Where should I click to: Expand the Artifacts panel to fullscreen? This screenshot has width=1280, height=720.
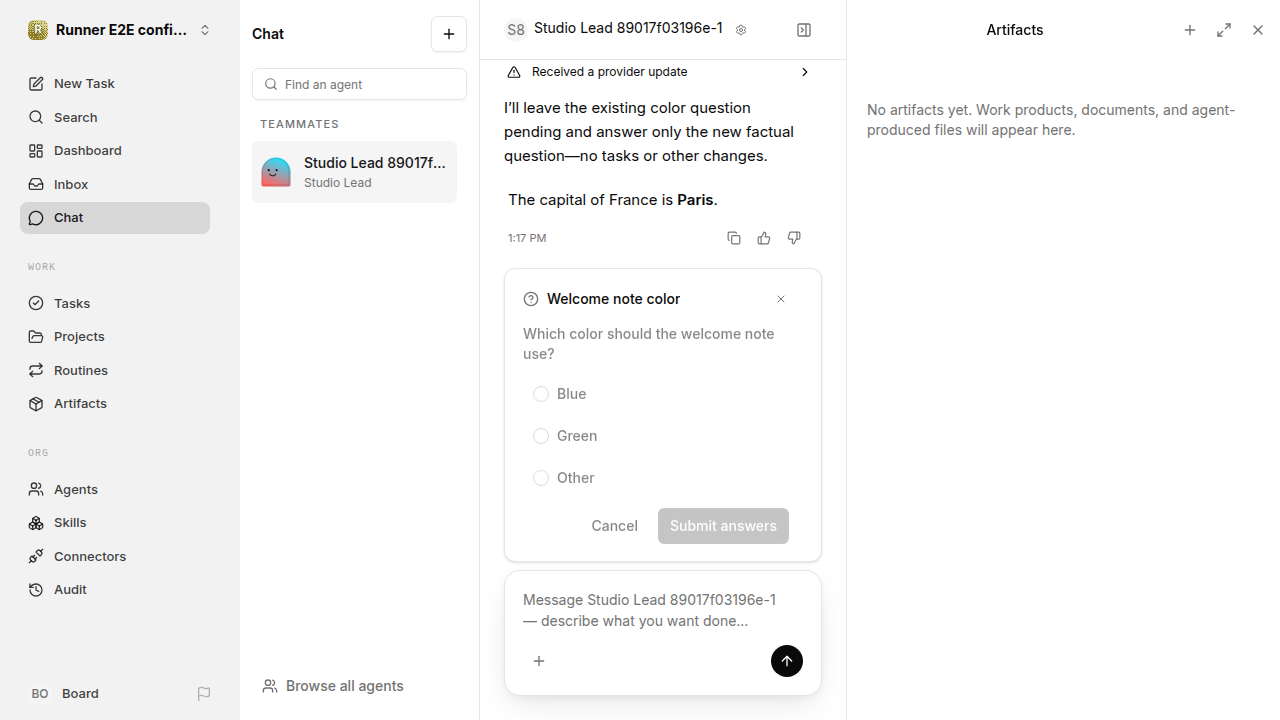click(x=1224, y=30)
